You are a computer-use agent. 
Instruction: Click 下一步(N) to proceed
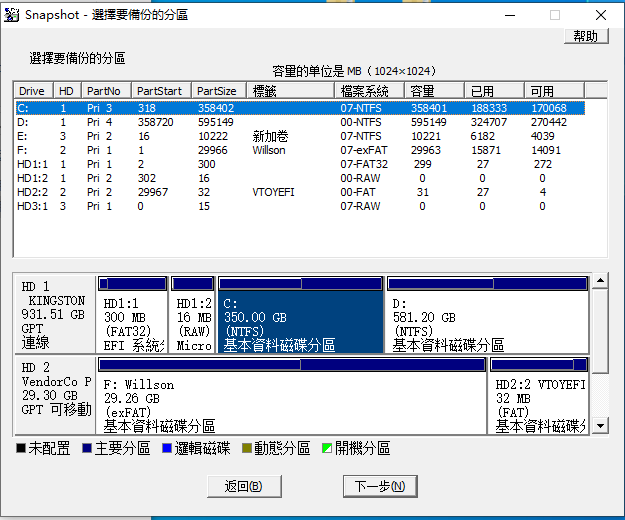pyautogui.click(x=379, y=486)
